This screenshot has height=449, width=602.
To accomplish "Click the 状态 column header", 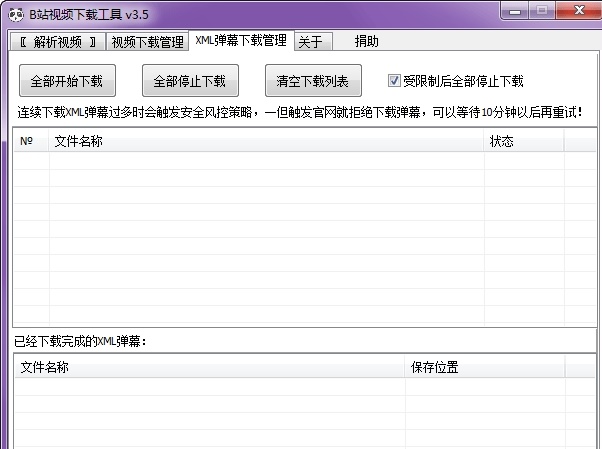I will (524, 141).
